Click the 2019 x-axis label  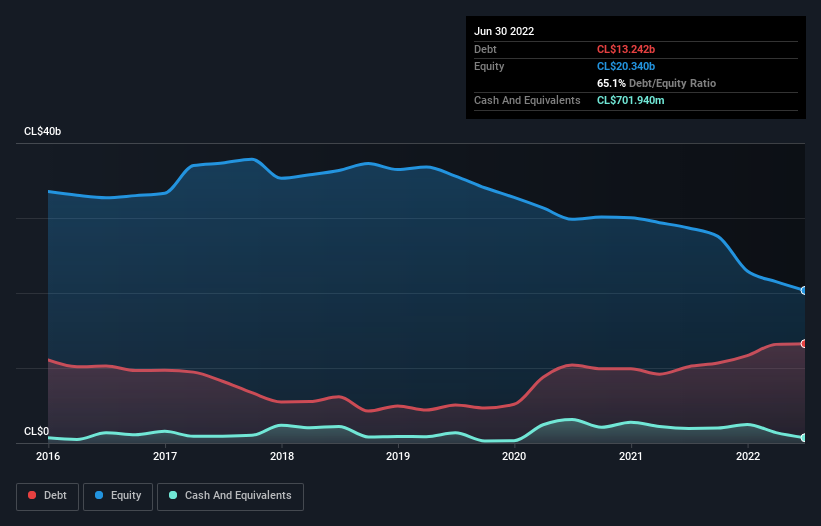click(398, 456)
